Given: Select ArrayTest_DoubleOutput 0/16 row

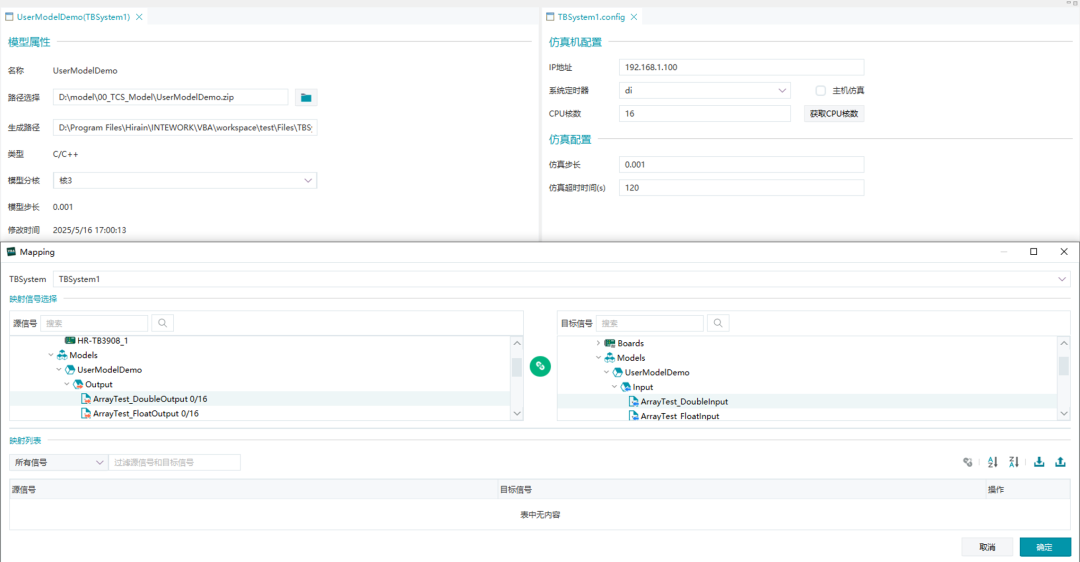Looking at the screenshot, I should pyautogui.click(x=260, y=399).
